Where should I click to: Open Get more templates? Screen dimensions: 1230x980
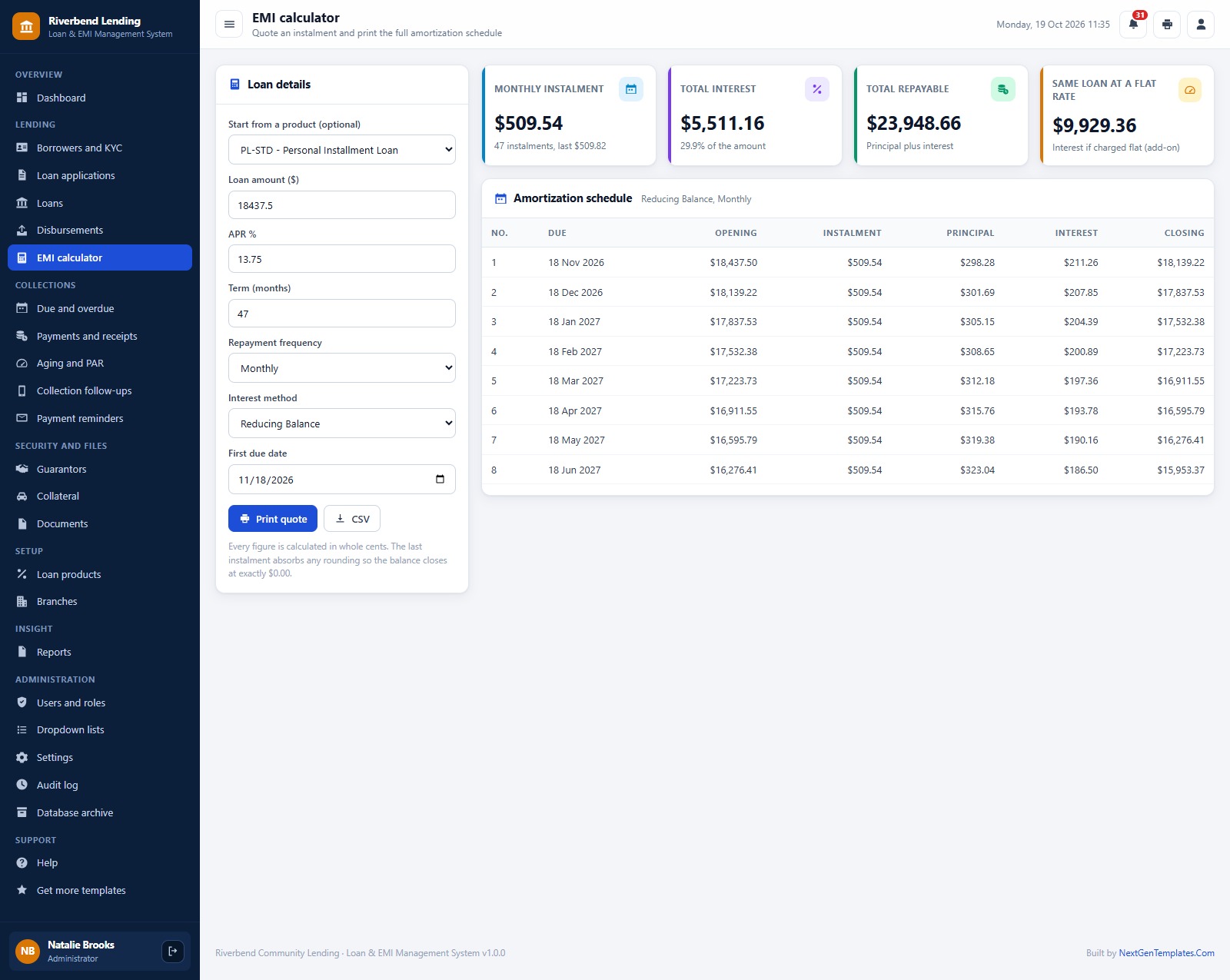100,890
